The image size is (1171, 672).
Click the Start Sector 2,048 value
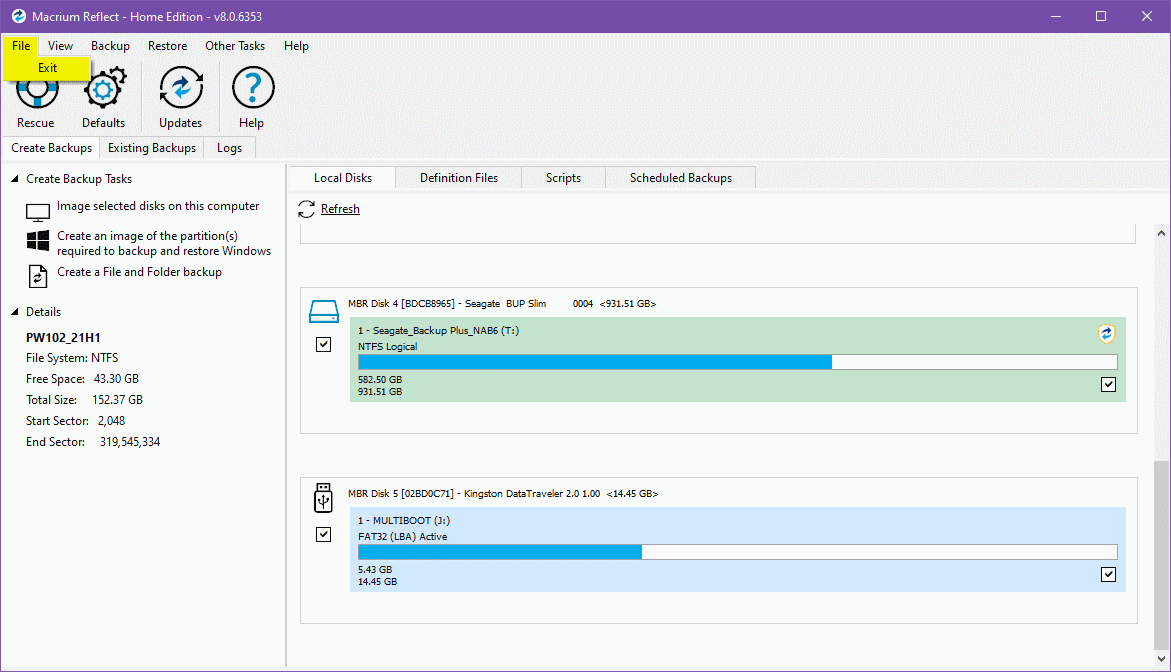pos(111,421)
